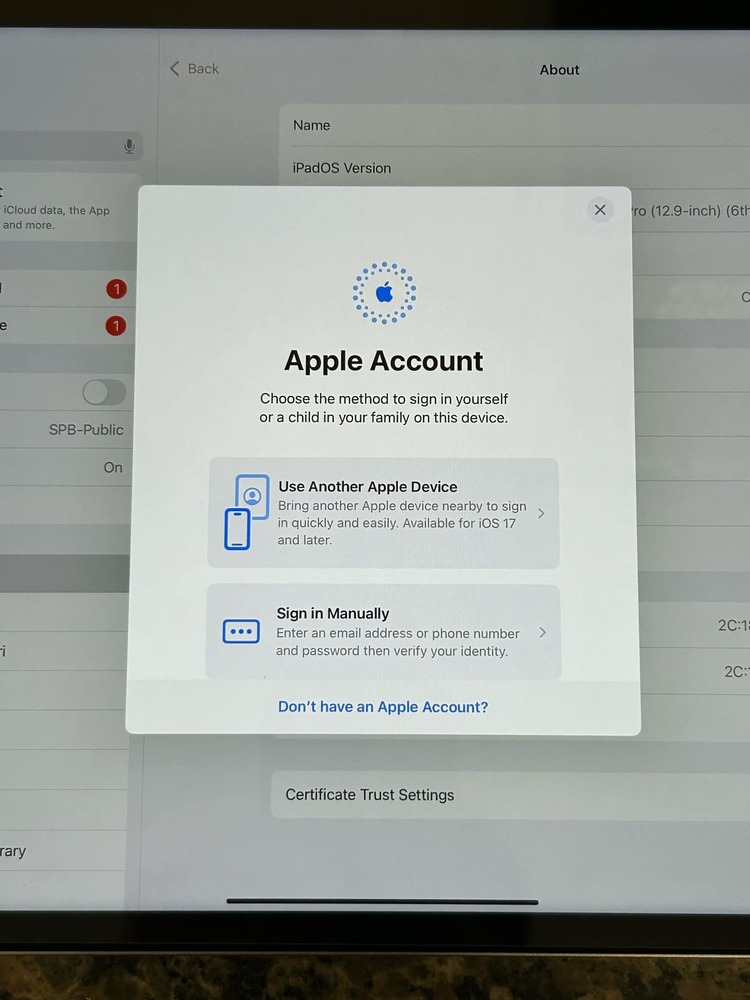Image resolution: width=750 pixels, height=1000 pixels.
Task: Open Certificate Trust Settings in About
Action: [x=510, y=795]
